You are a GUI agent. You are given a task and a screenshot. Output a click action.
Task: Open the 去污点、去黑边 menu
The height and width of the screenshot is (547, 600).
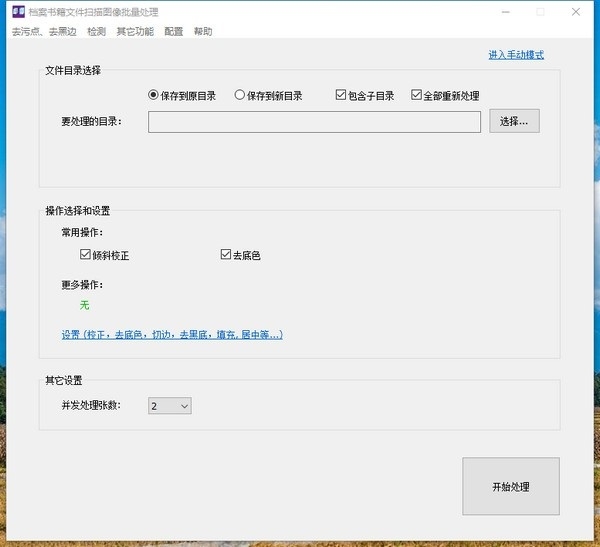click(44, 31)
